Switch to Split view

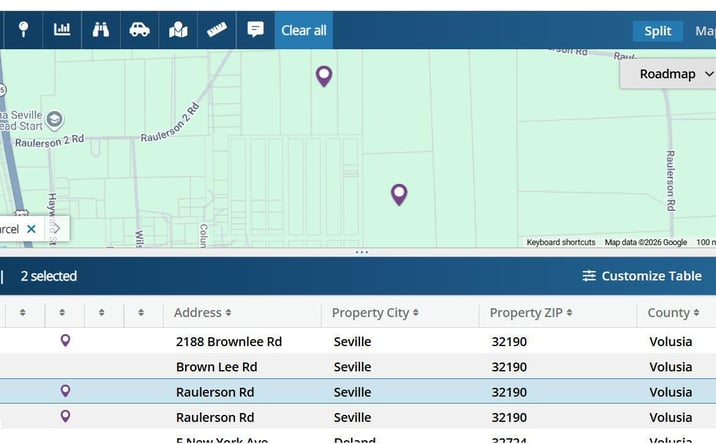tap(658, 31)
